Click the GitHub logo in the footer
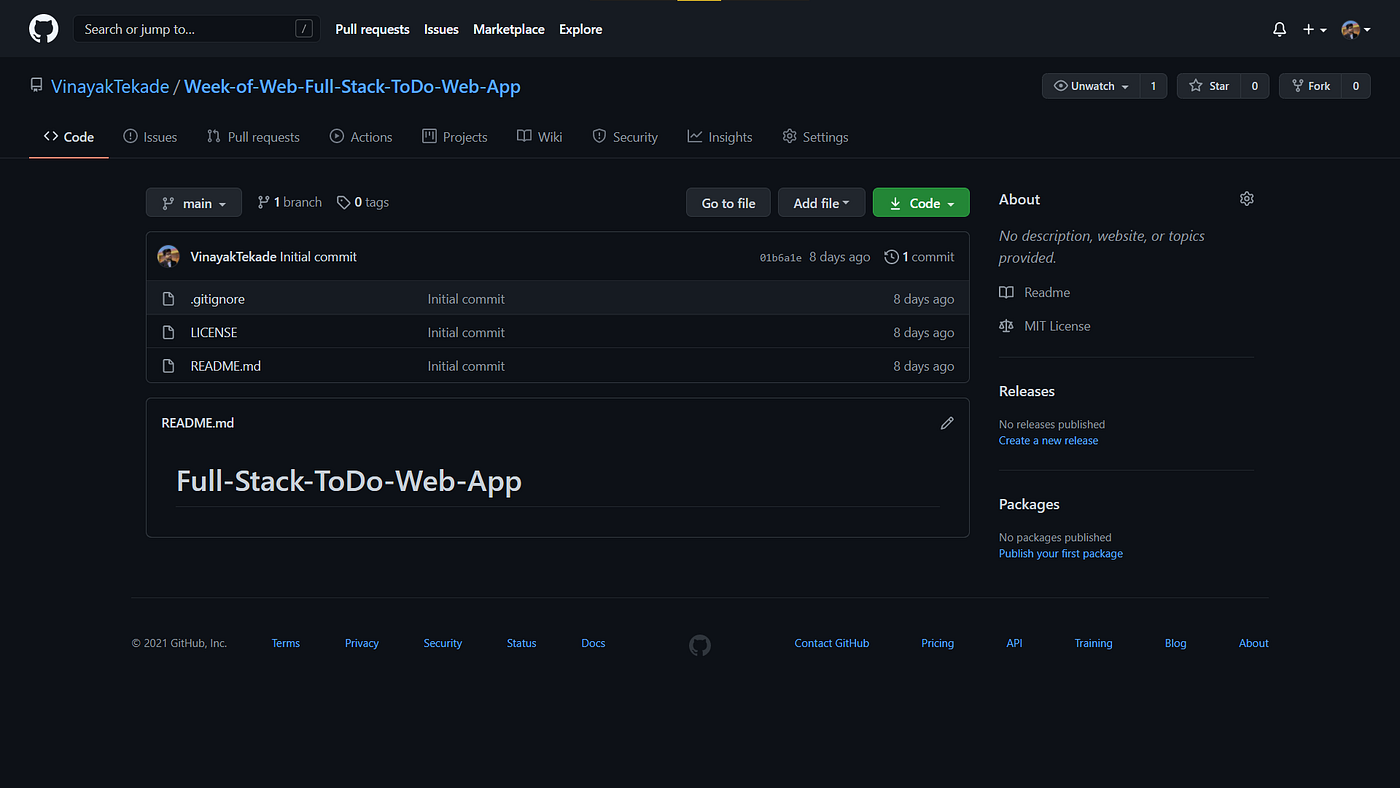1400x788 pixels. [699, 645]
